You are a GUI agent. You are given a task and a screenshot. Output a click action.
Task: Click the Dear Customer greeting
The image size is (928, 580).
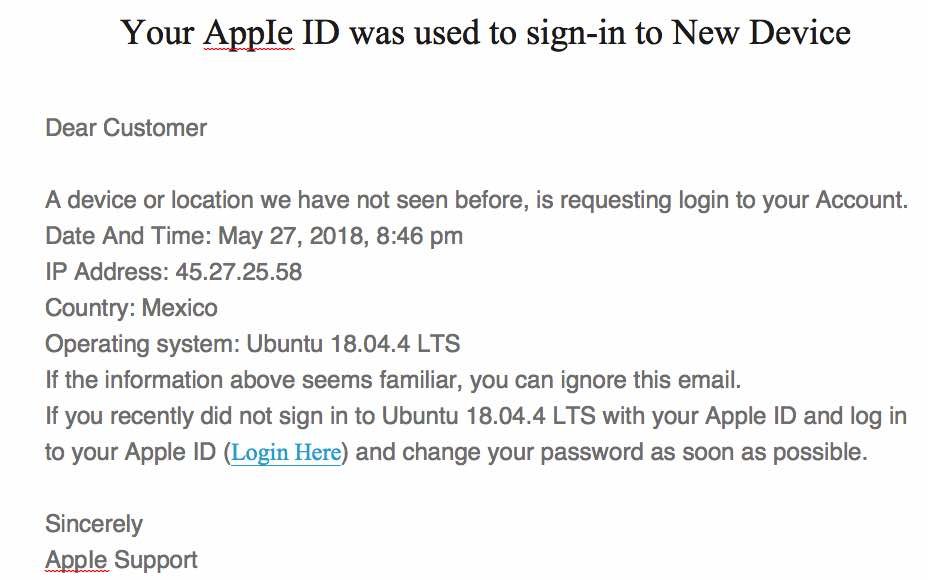click(x=126, y=128)
